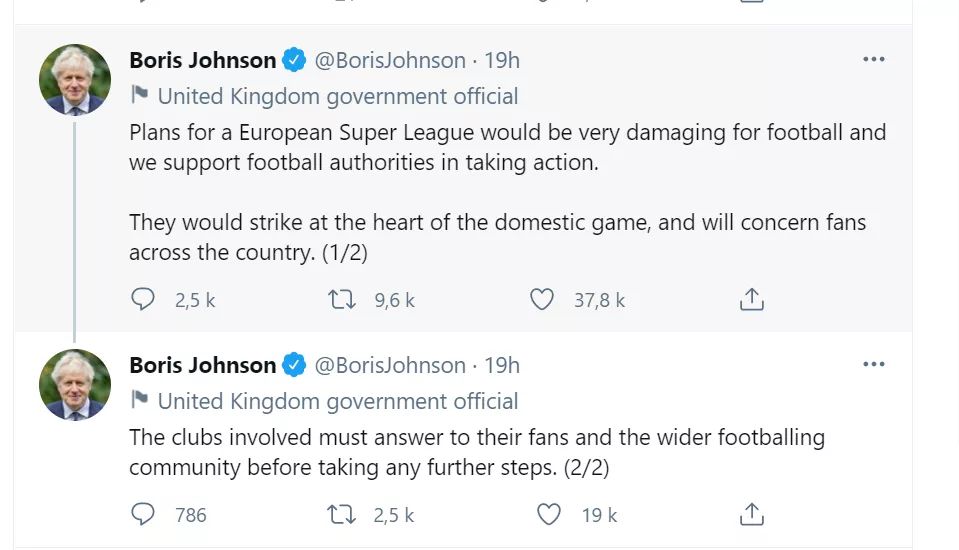Like the tweet with 37,8 k likes

point(541,299)
